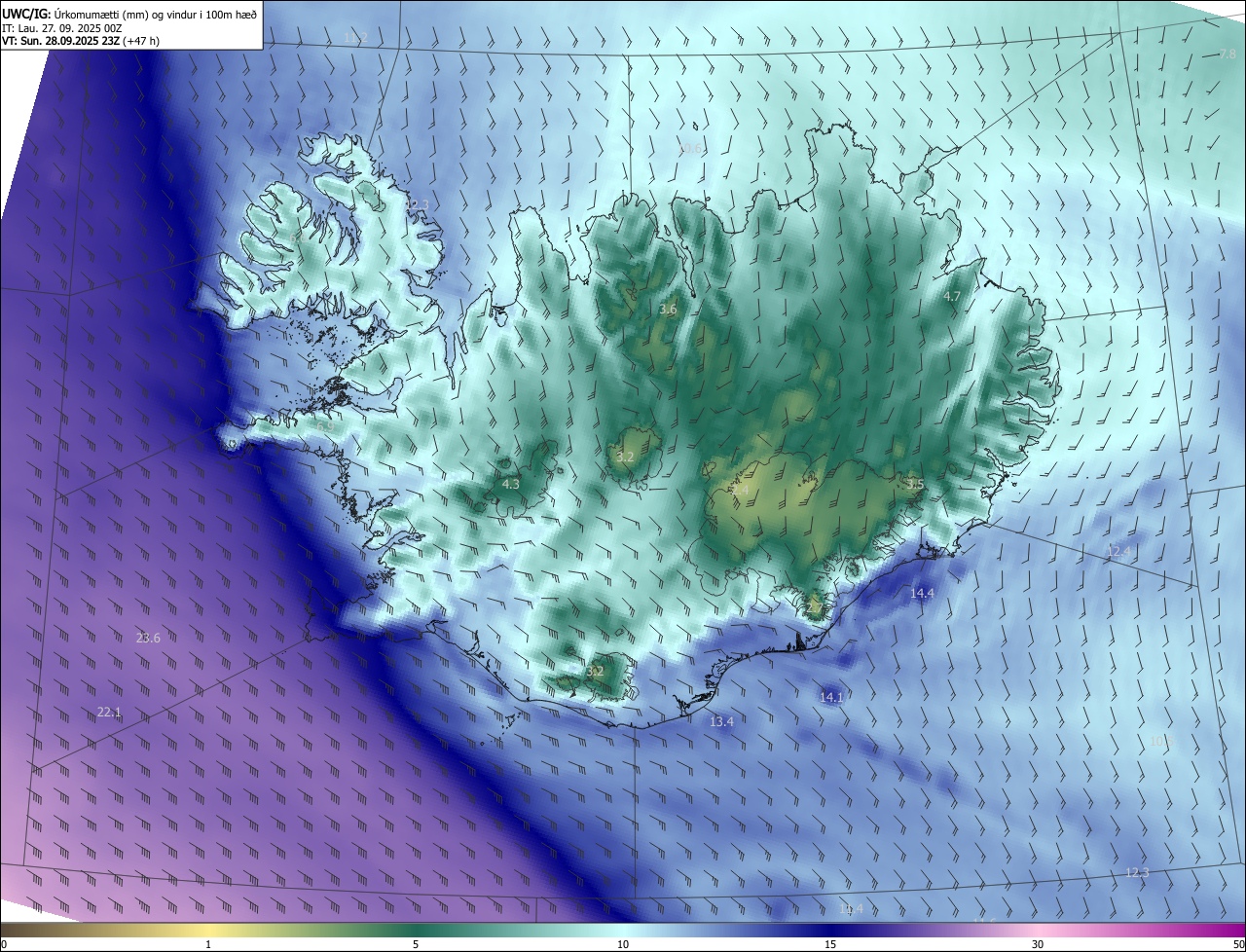Image resolution: width=1246 pixels, height=952 pixels.
Task: Click the 2.7 value on Öræfajökull
Action: pyautogui.click(x=815, y=607)
